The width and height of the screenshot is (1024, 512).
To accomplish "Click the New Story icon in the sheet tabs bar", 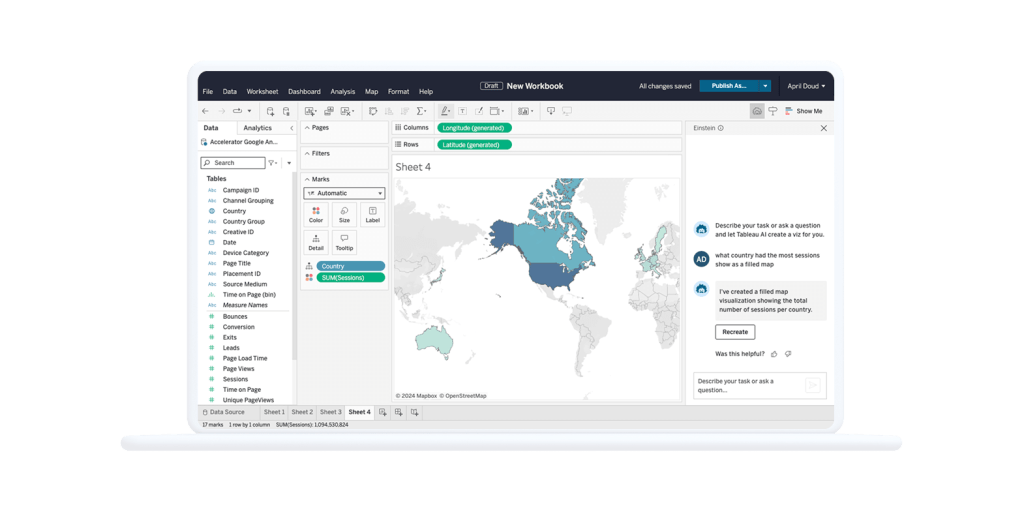I will (415, 412).
